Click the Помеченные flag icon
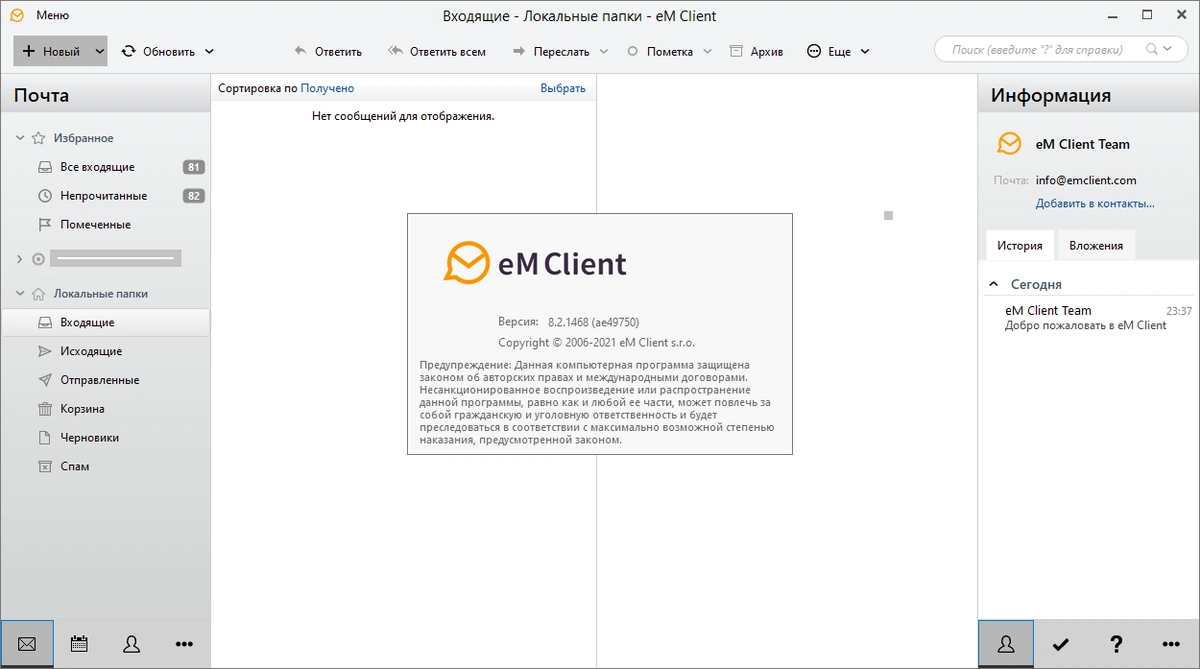Image resolution: width=1200 pixels, height=669 pixels. (44, 225)
